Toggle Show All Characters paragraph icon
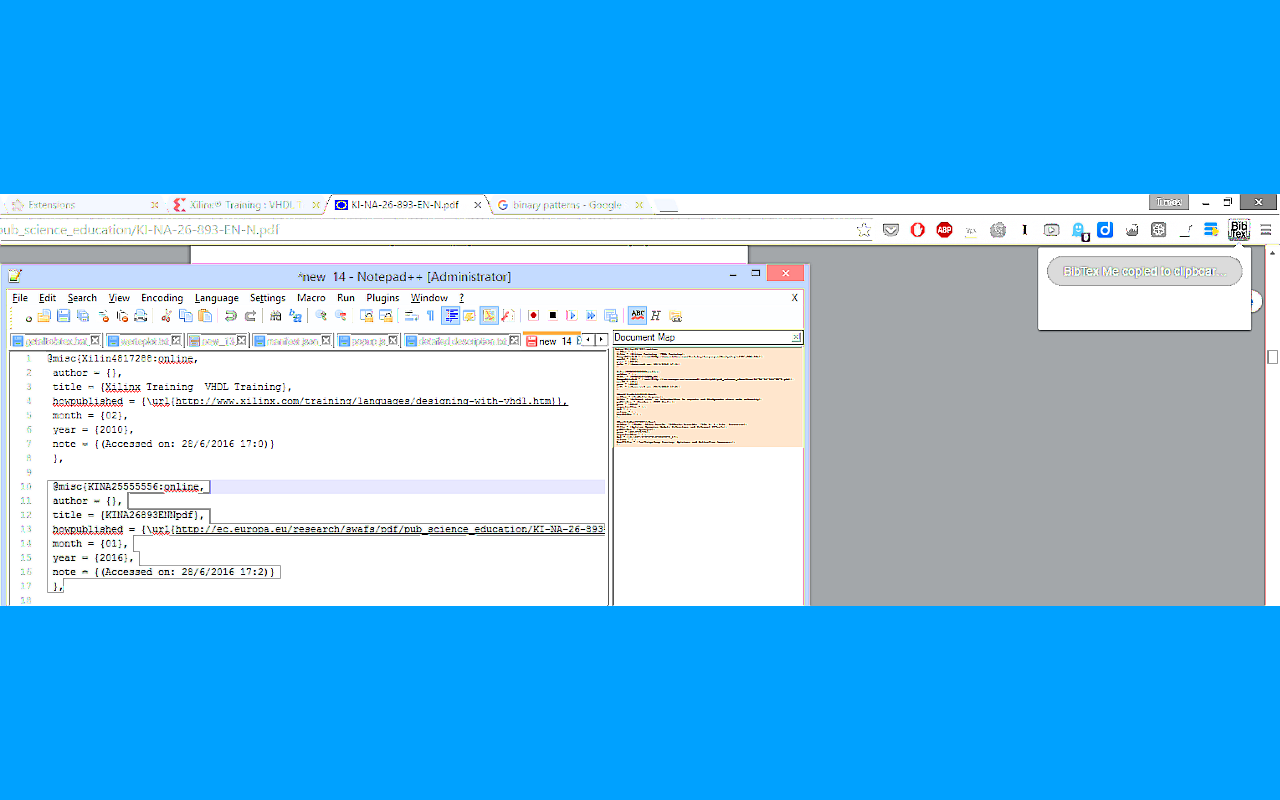Viewport: 1280px width, 800px height. tap(430, 316)
